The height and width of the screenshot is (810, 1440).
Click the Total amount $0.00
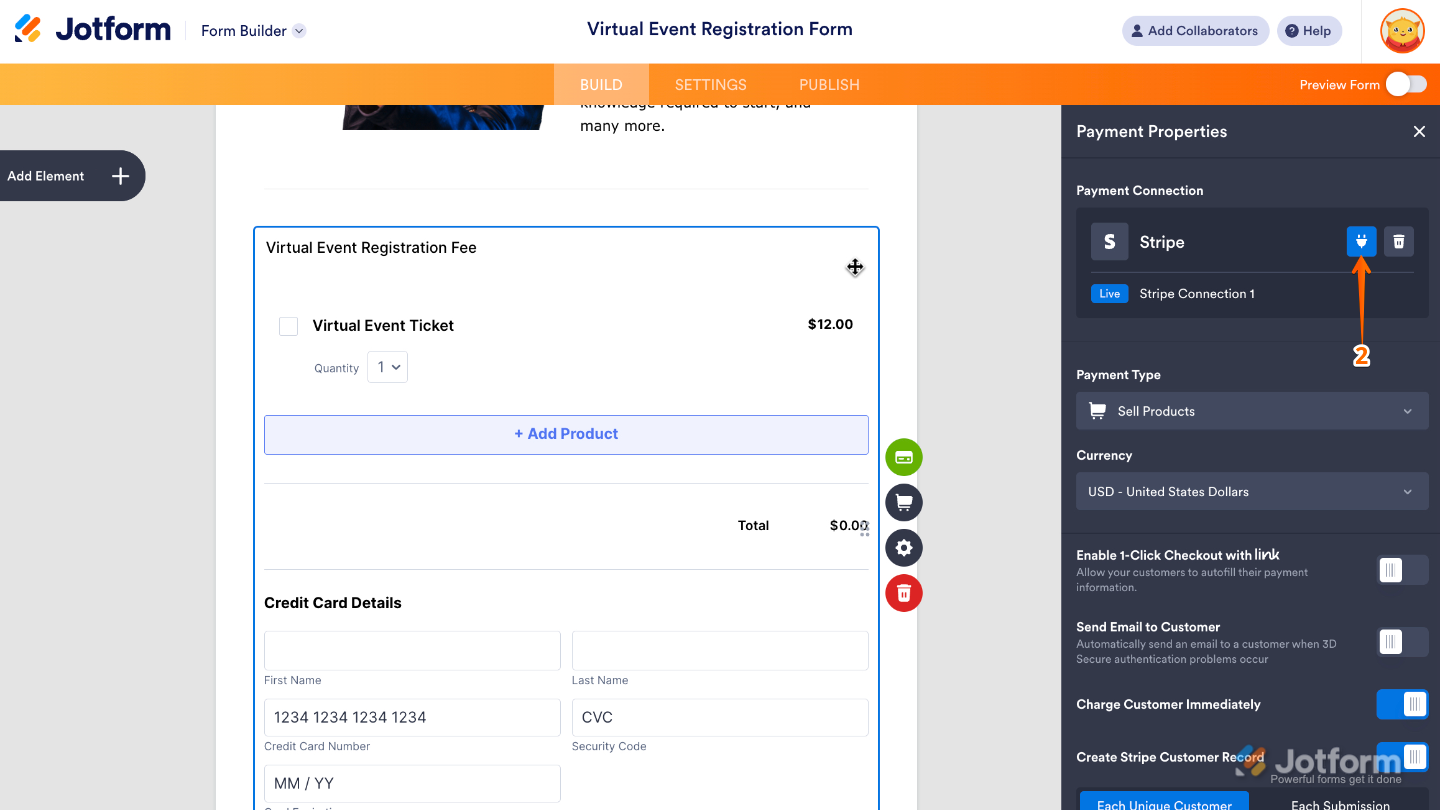click(x=849, y=525)
